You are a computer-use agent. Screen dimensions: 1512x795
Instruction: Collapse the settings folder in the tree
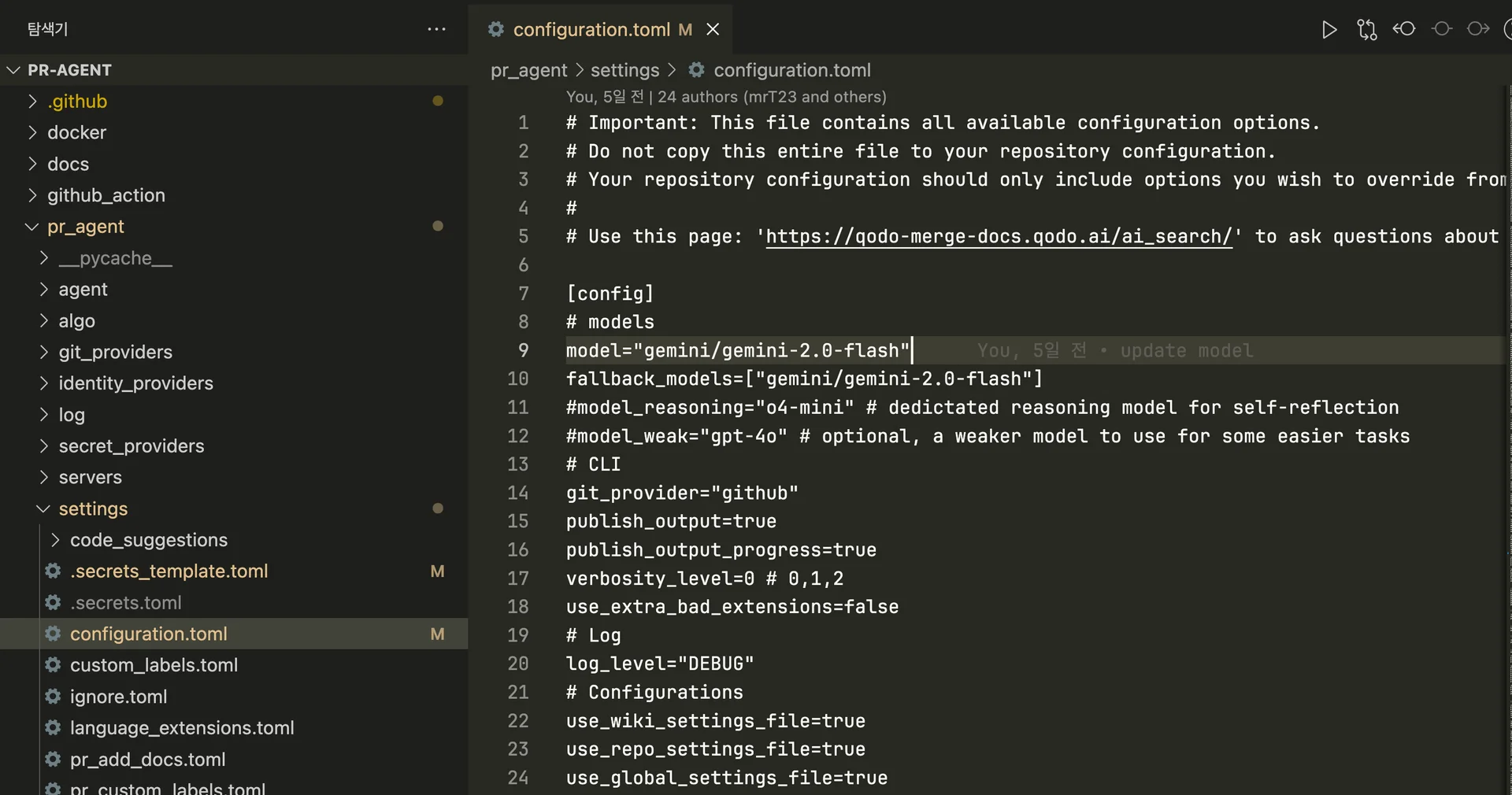(x=42, y=508)
